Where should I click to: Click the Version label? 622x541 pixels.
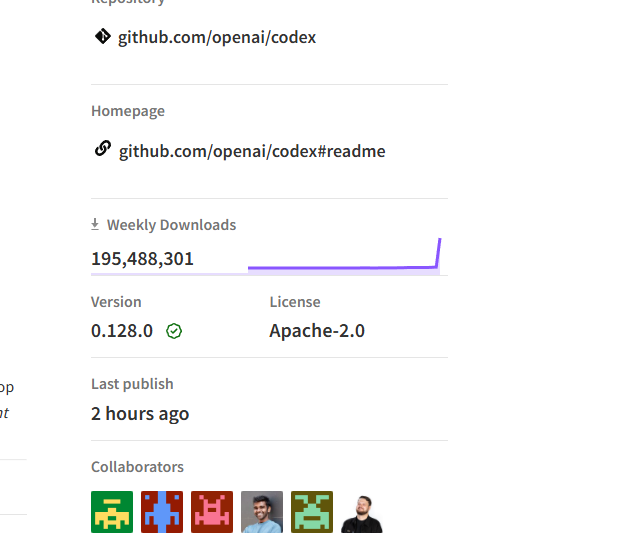[x=116, y=302]
